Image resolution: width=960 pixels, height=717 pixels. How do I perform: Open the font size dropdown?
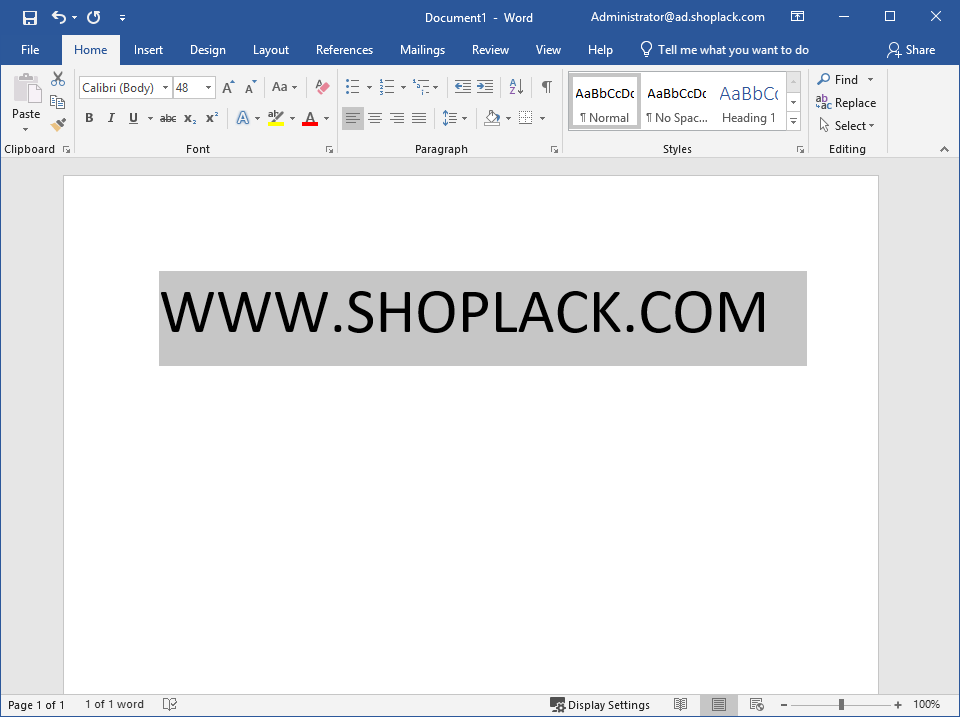tap(209, 88)
